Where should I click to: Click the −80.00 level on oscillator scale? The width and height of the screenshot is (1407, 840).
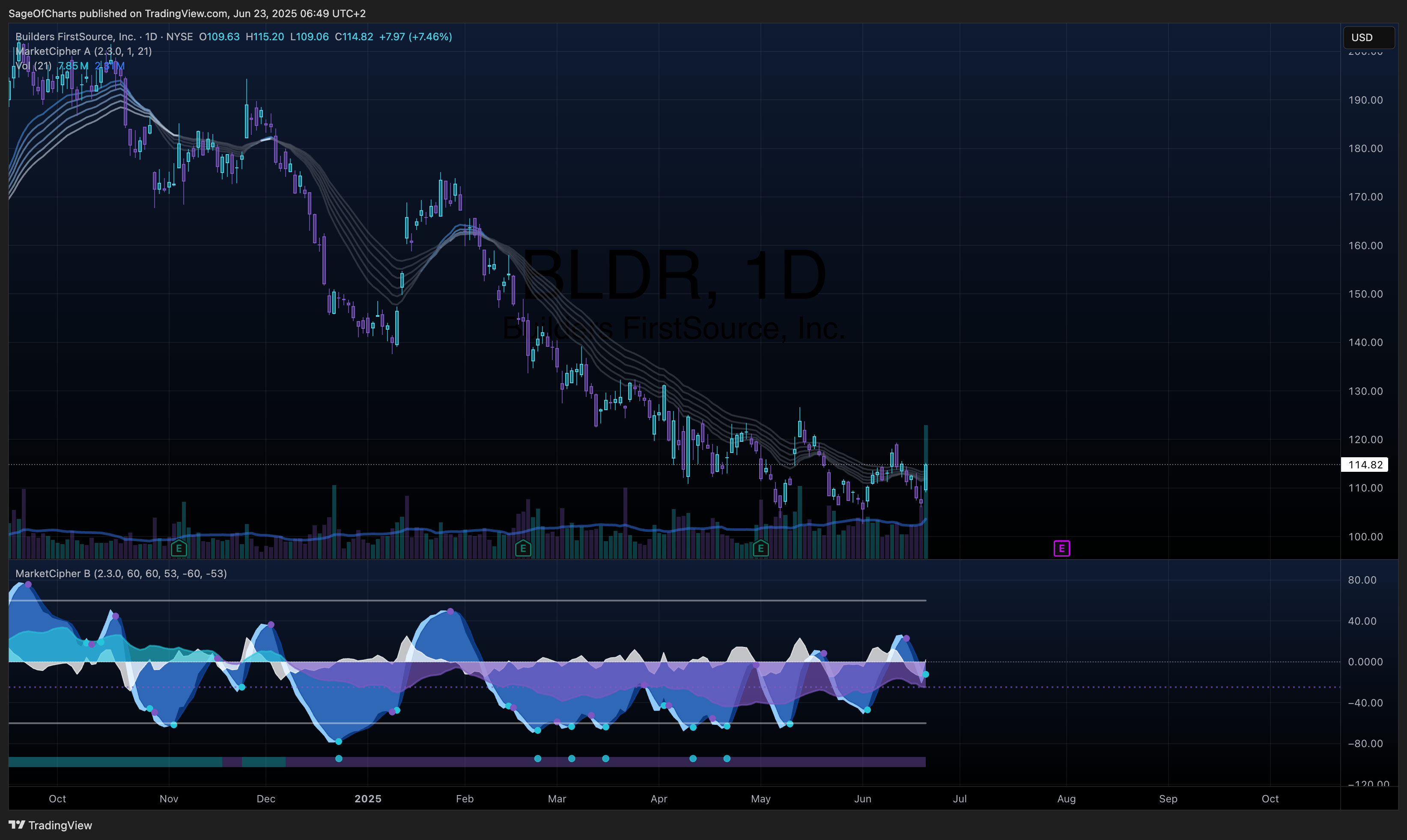pos(1365,743)
